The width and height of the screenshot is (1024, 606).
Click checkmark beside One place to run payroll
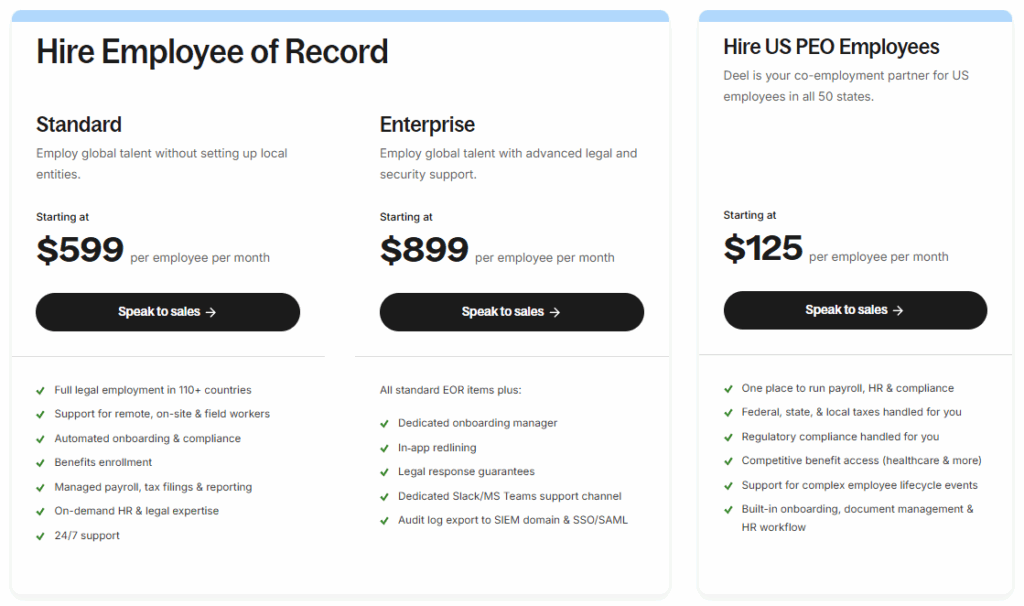728,388
